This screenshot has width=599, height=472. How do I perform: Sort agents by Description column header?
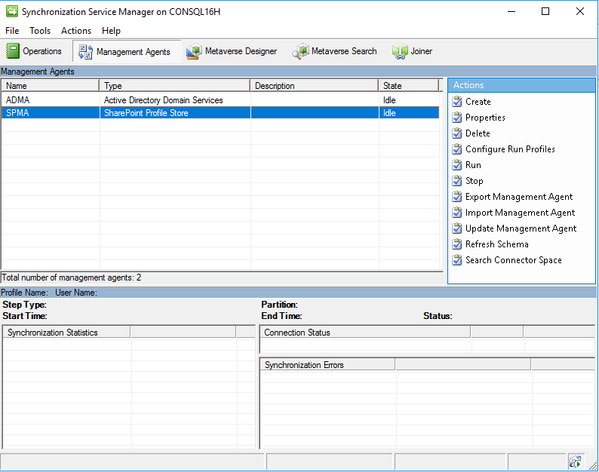314,86
